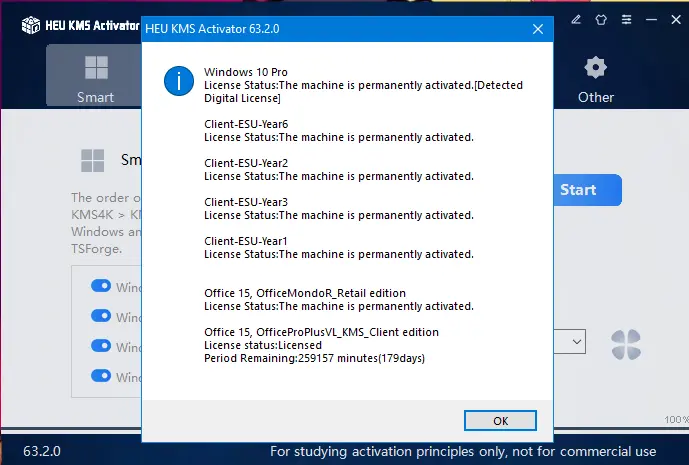Screen dimensions: 689x465
Task: Minimize the HEU KMS Activator main window
Action: coord(651,19)
